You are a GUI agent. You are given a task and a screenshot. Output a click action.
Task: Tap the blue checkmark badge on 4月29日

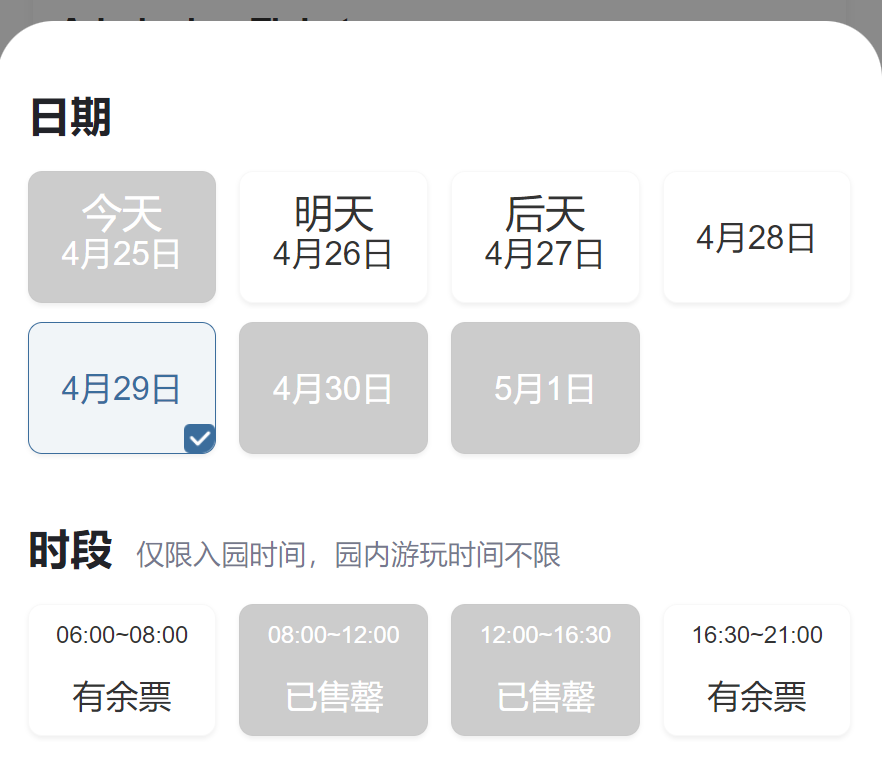(198, 437)
